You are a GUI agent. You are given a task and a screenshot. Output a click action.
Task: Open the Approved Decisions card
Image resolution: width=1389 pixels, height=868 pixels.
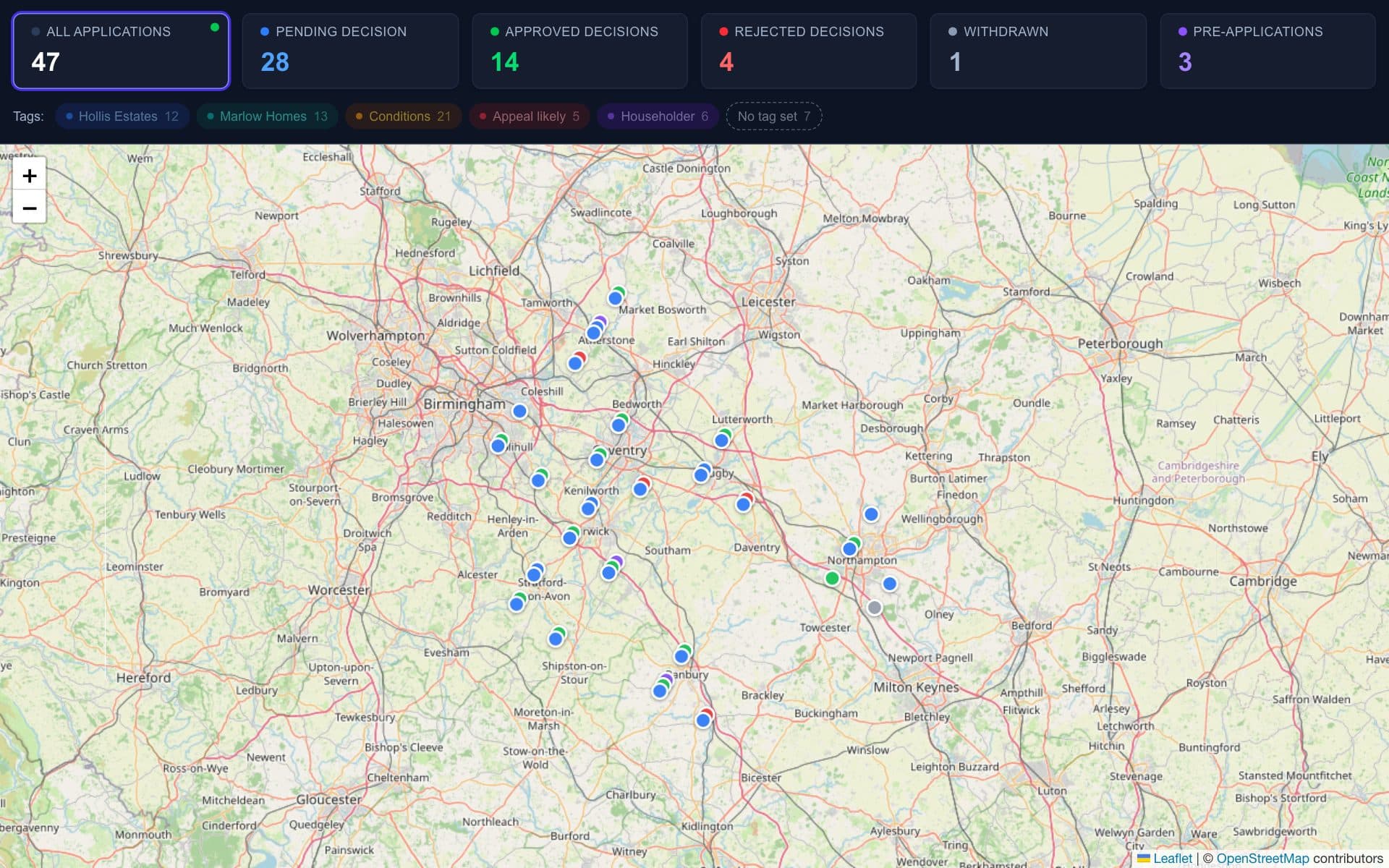point(579,51)
